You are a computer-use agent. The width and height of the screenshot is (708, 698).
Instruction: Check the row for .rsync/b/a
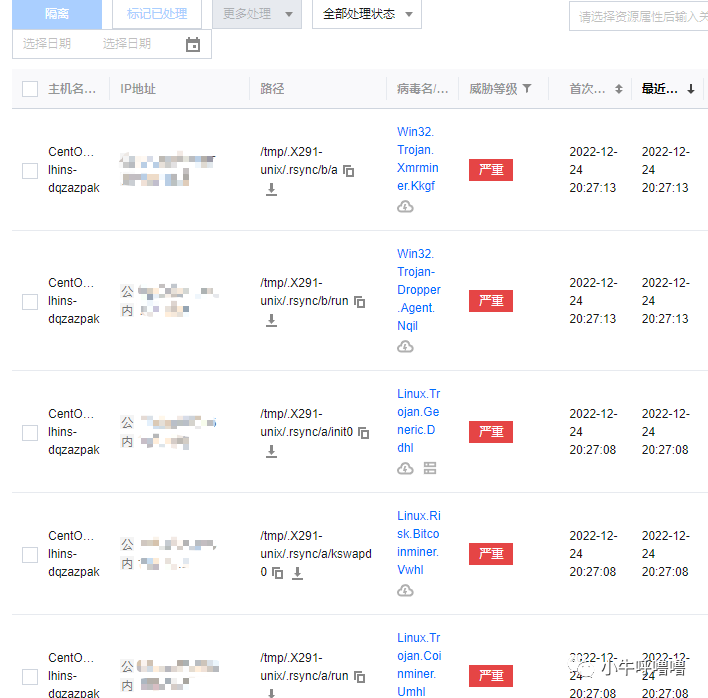coord(30,171)
